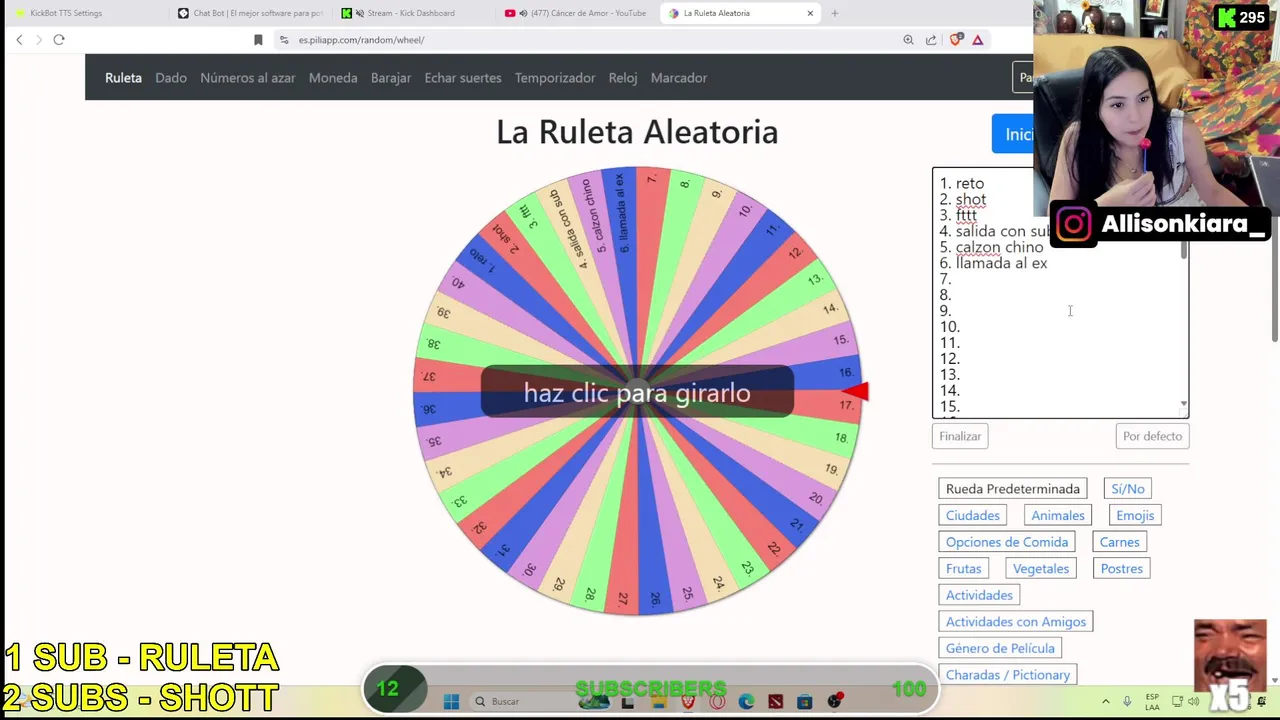1280x720 pixels.
Task: Select the Animales preset
Action: 1058,516
